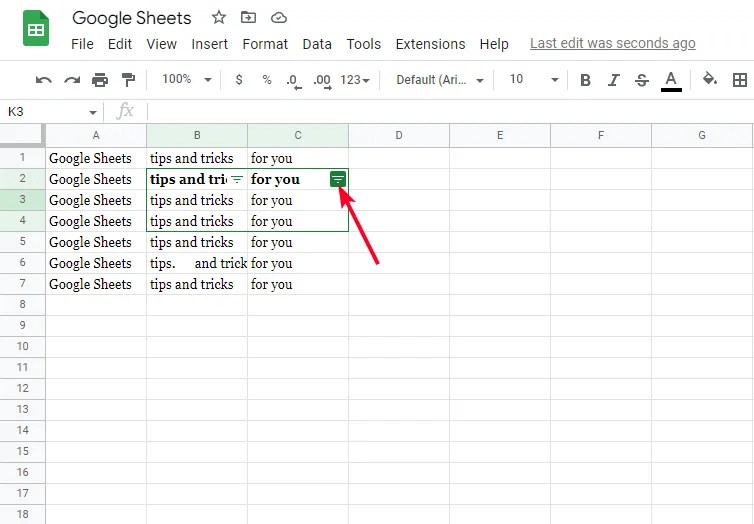Open green filter button in cell C2
This screenshot has width=754, height=524.
(338, 179)
